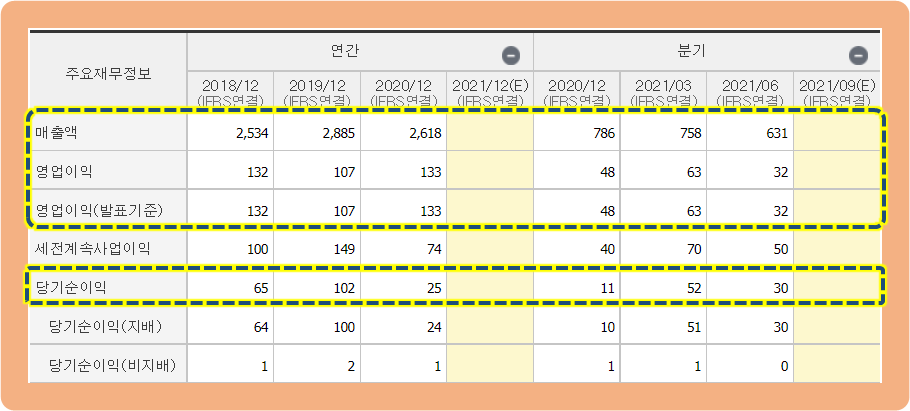
Task: Click the 2019/12 annual column header
Action: tap(317, 92)
